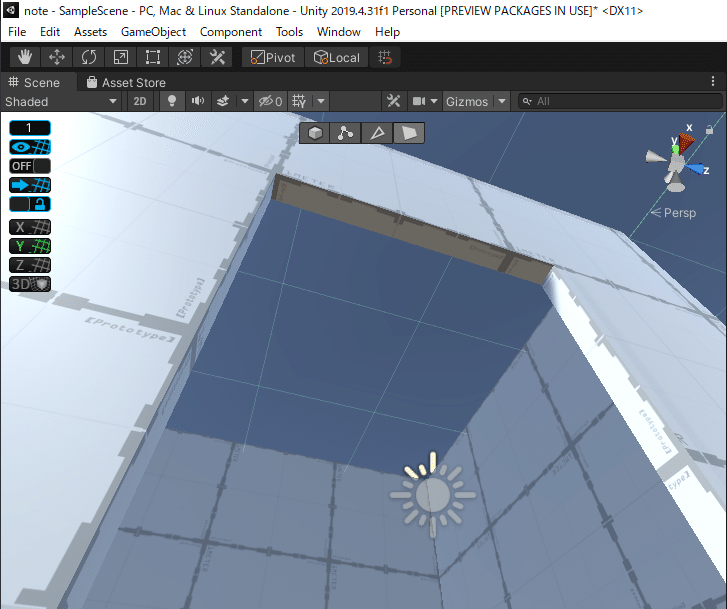Screen dimensions: 727x609
Task: Open the Assets menu
Action: 90,32
